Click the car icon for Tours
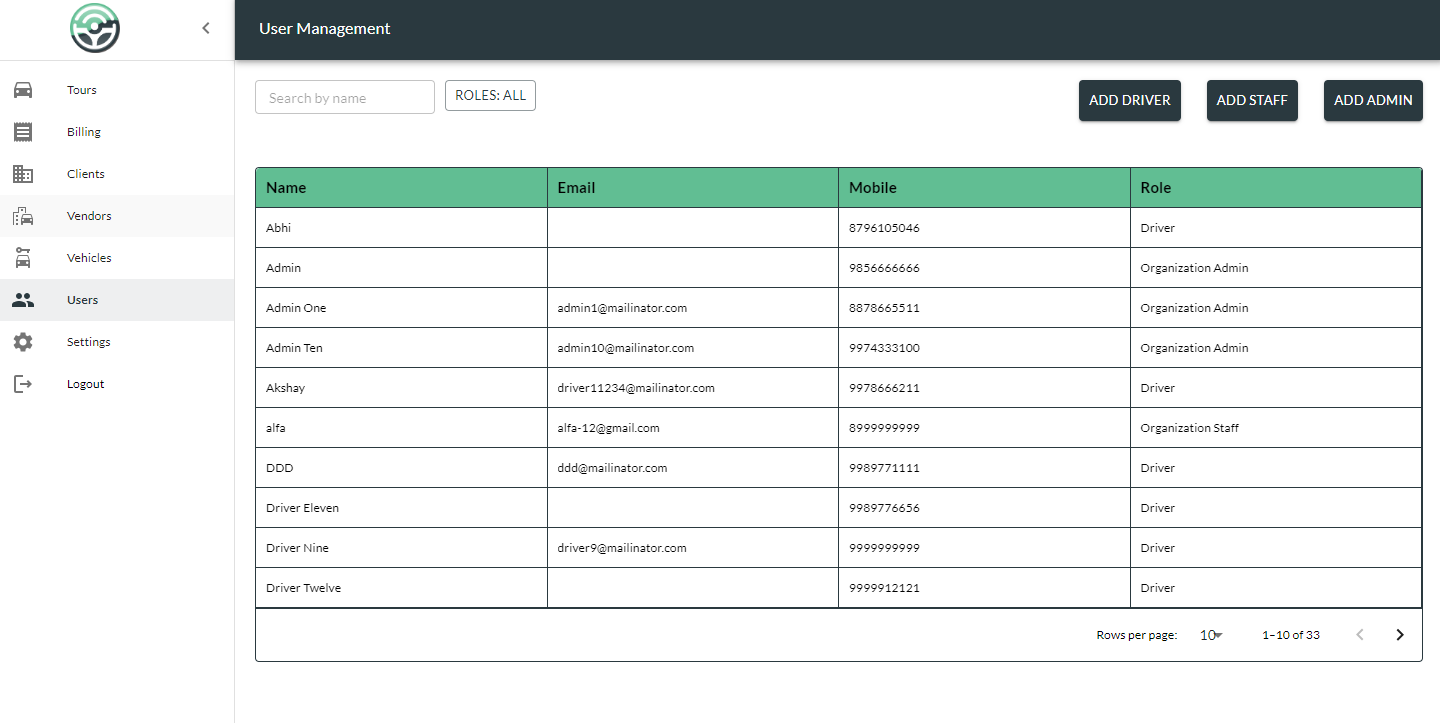1440x723 pixels. [23, 90]
